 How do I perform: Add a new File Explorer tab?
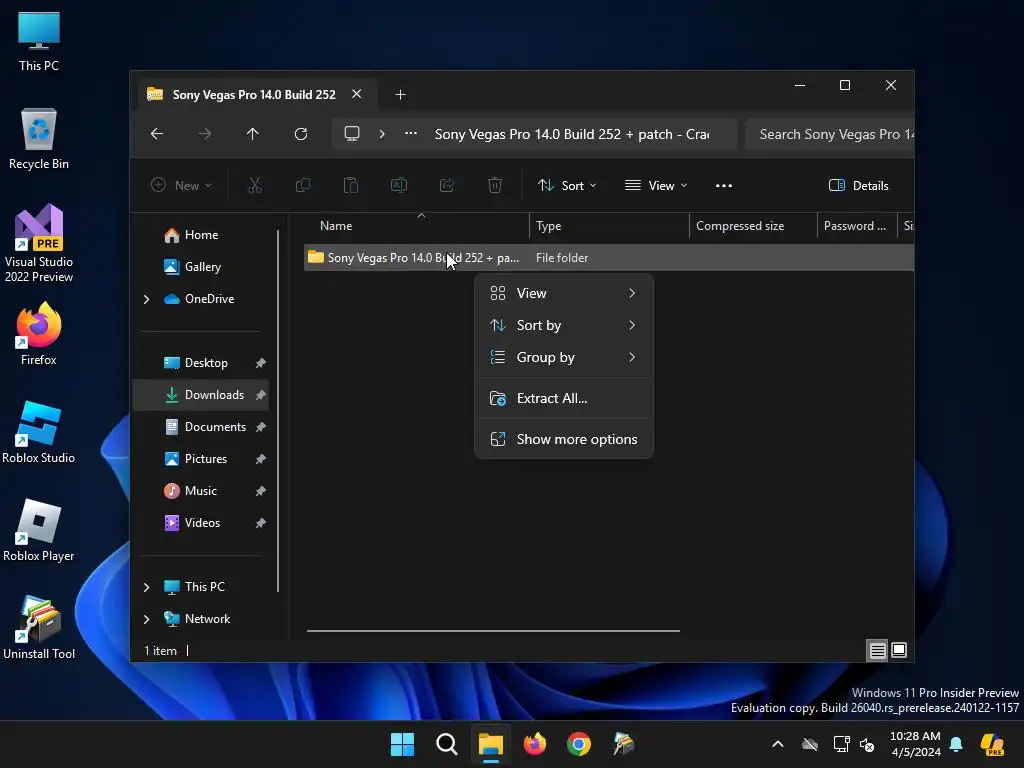pyautogui.click(x=400, y=95)
